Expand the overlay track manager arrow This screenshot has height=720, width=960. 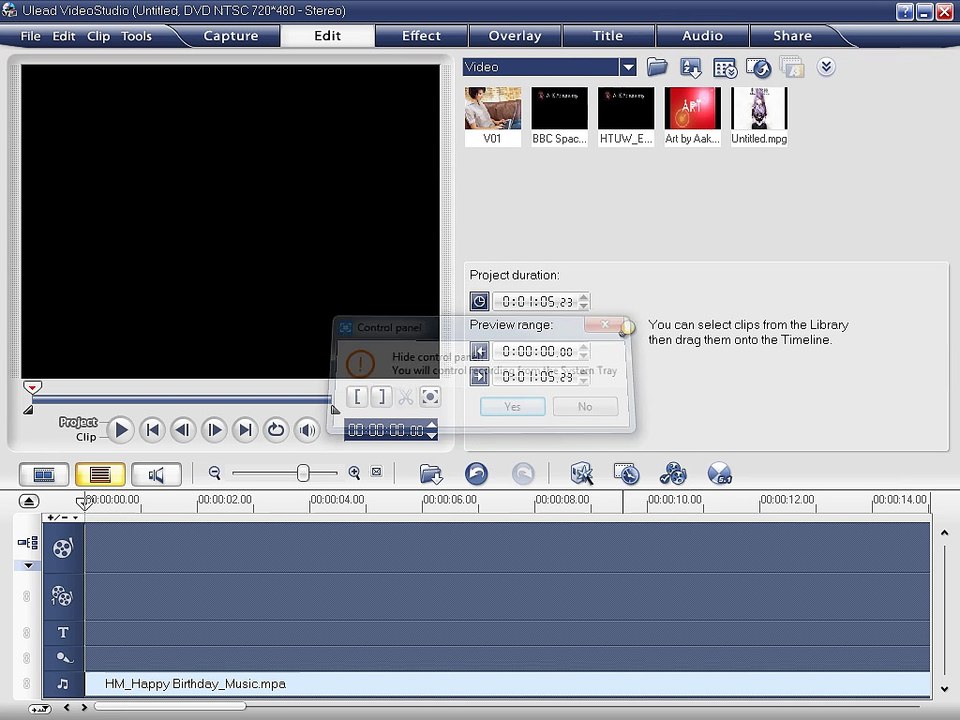28,566
